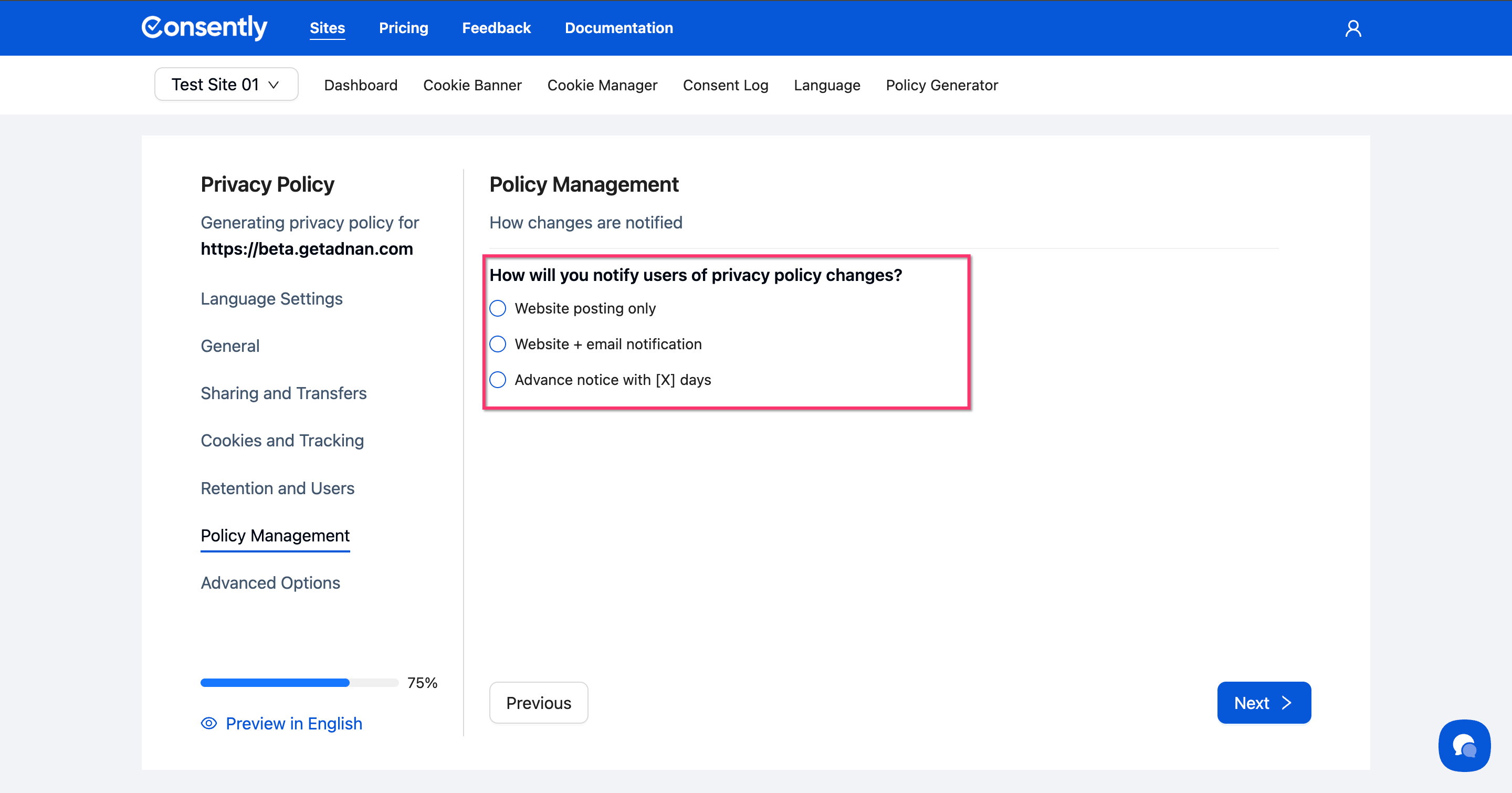1512x793 pixels.
Task: Click the Previous button
Action: [538, 703]
